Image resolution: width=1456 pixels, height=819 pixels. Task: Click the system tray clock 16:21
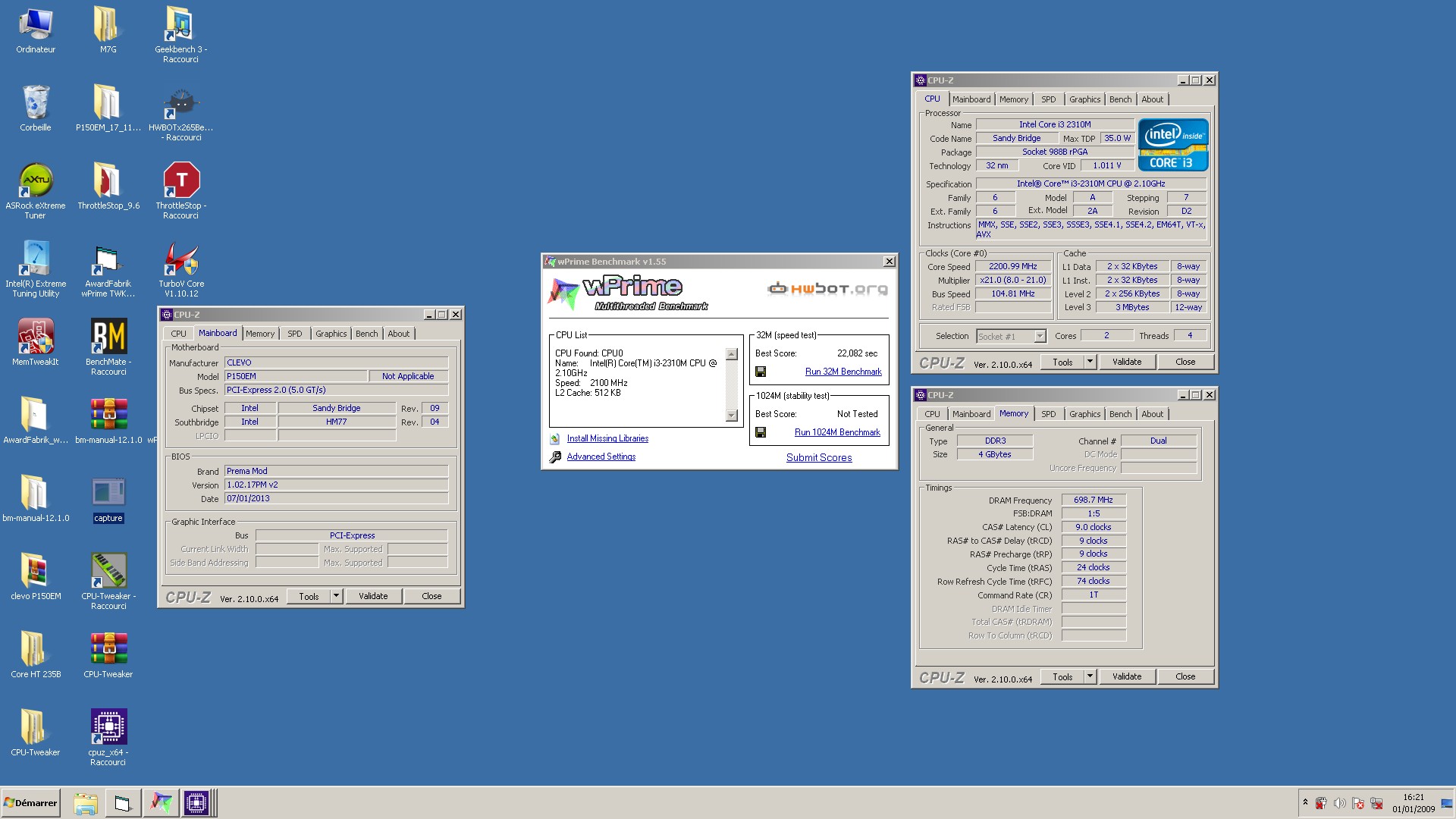[x=1414, y=797]
